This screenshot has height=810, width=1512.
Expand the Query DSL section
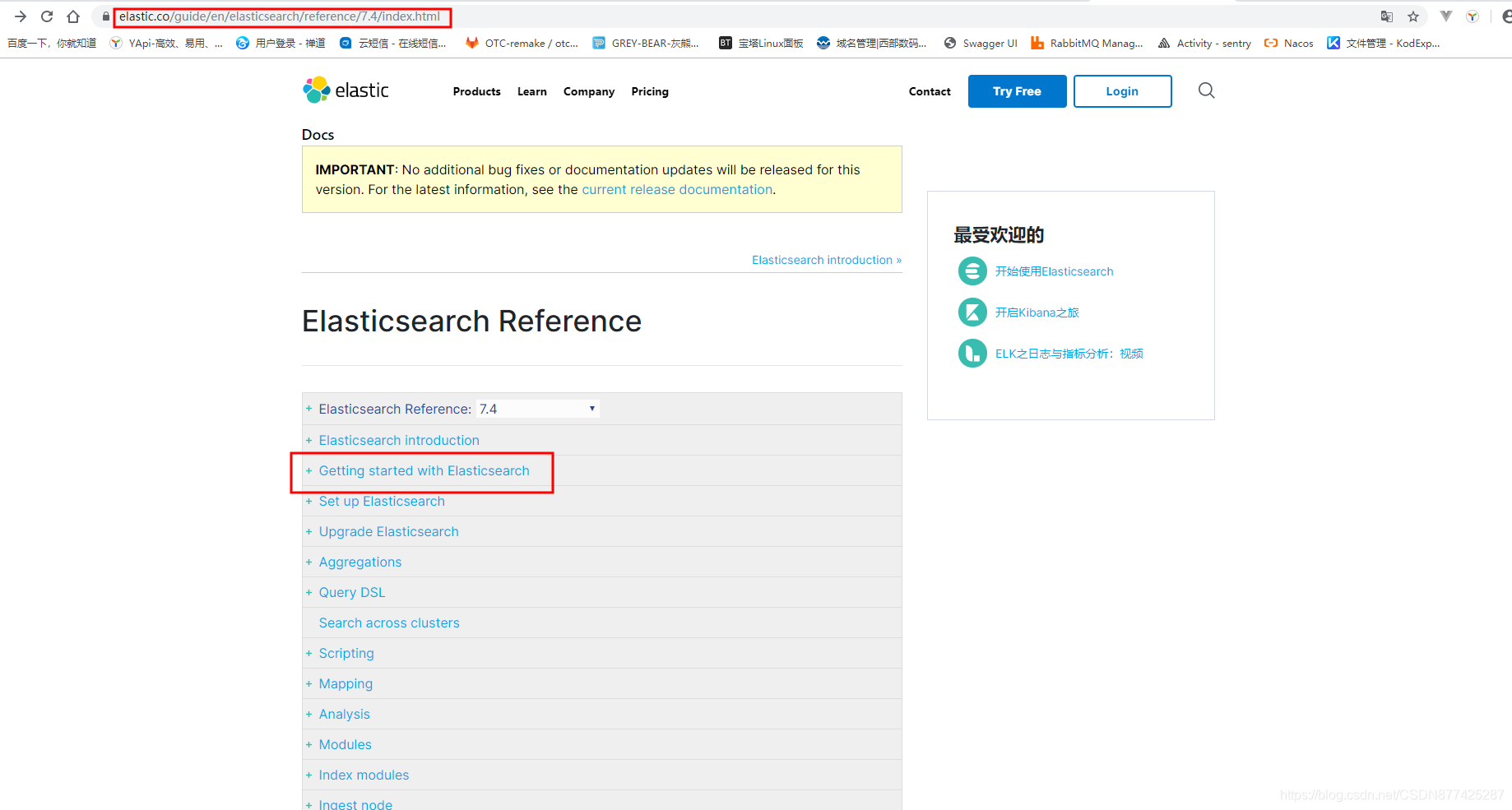pos(309,592)
